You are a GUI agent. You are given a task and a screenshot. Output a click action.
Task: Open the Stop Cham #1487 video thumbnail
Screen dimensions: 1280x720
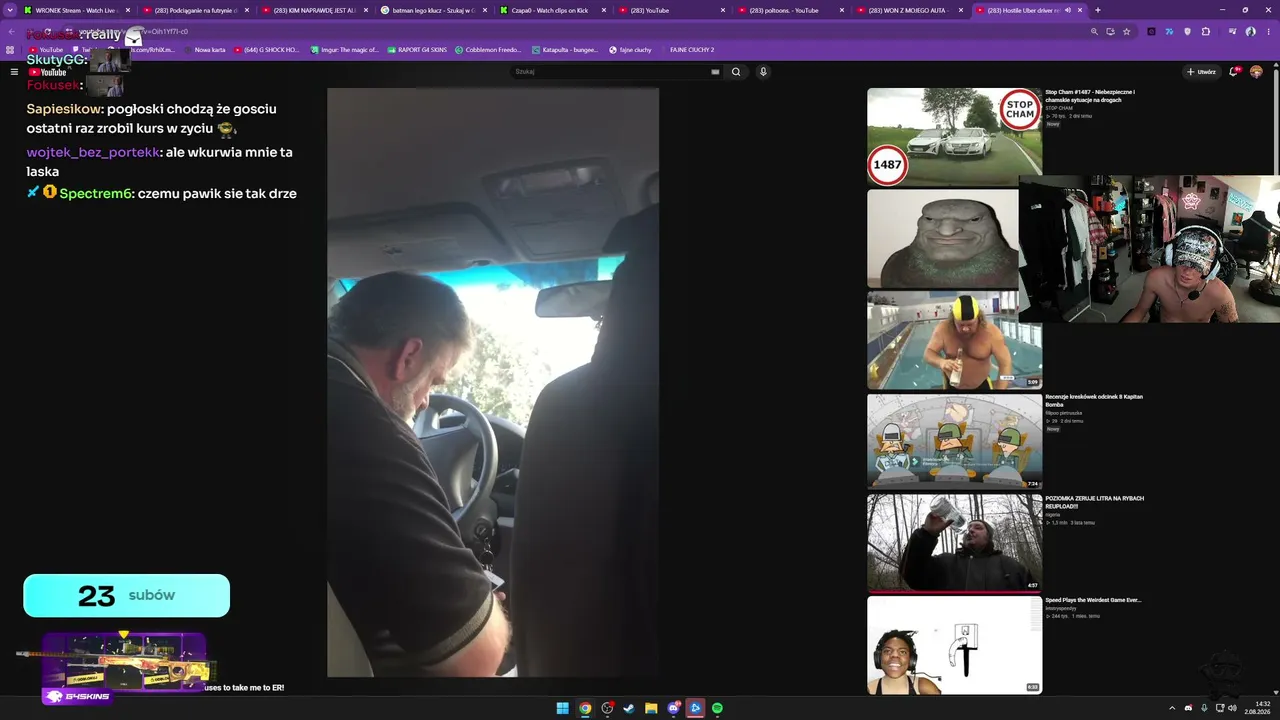(954, 137)
